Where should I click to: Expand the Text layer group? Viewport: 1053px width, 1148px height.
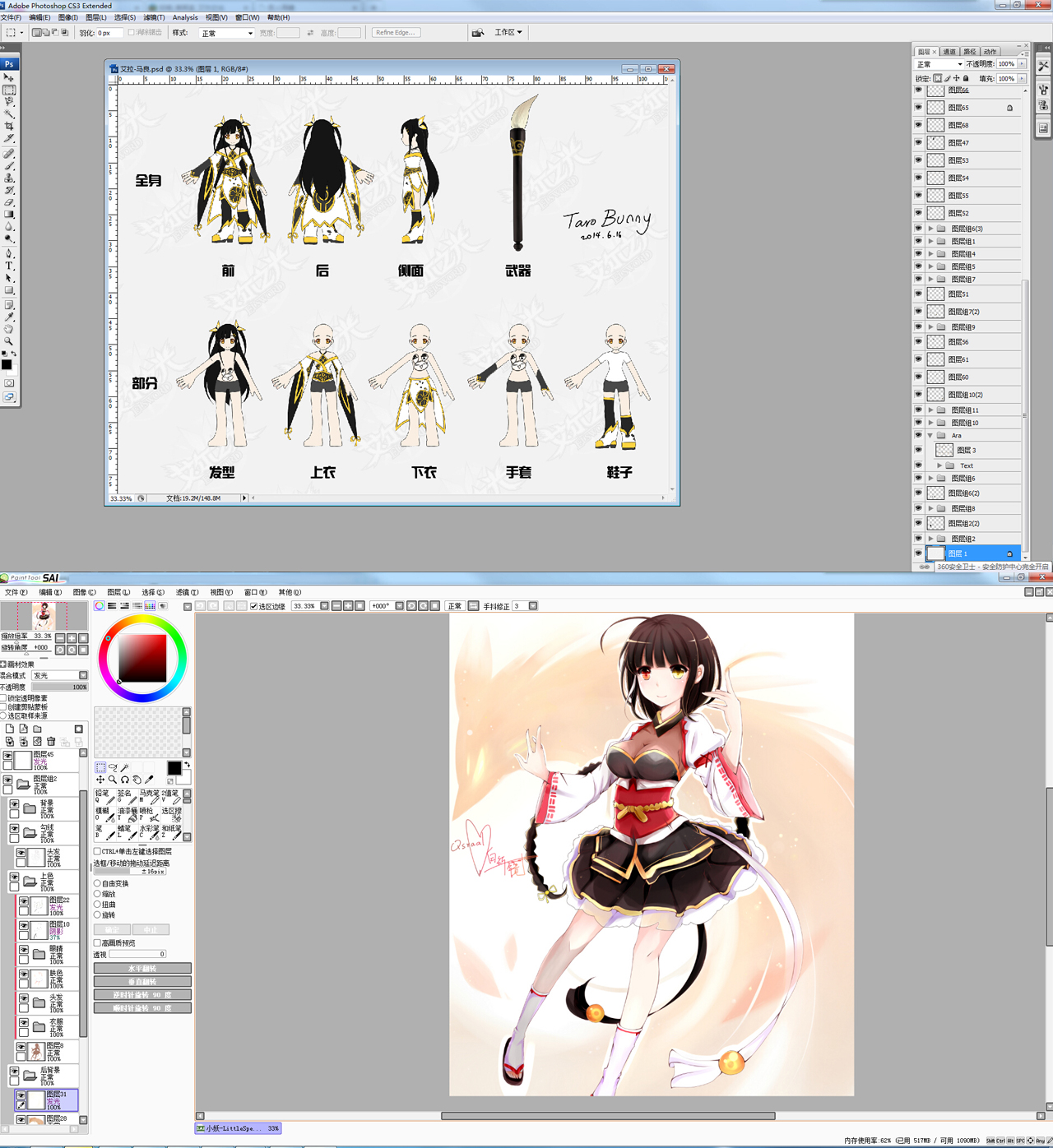coord(939,465)
